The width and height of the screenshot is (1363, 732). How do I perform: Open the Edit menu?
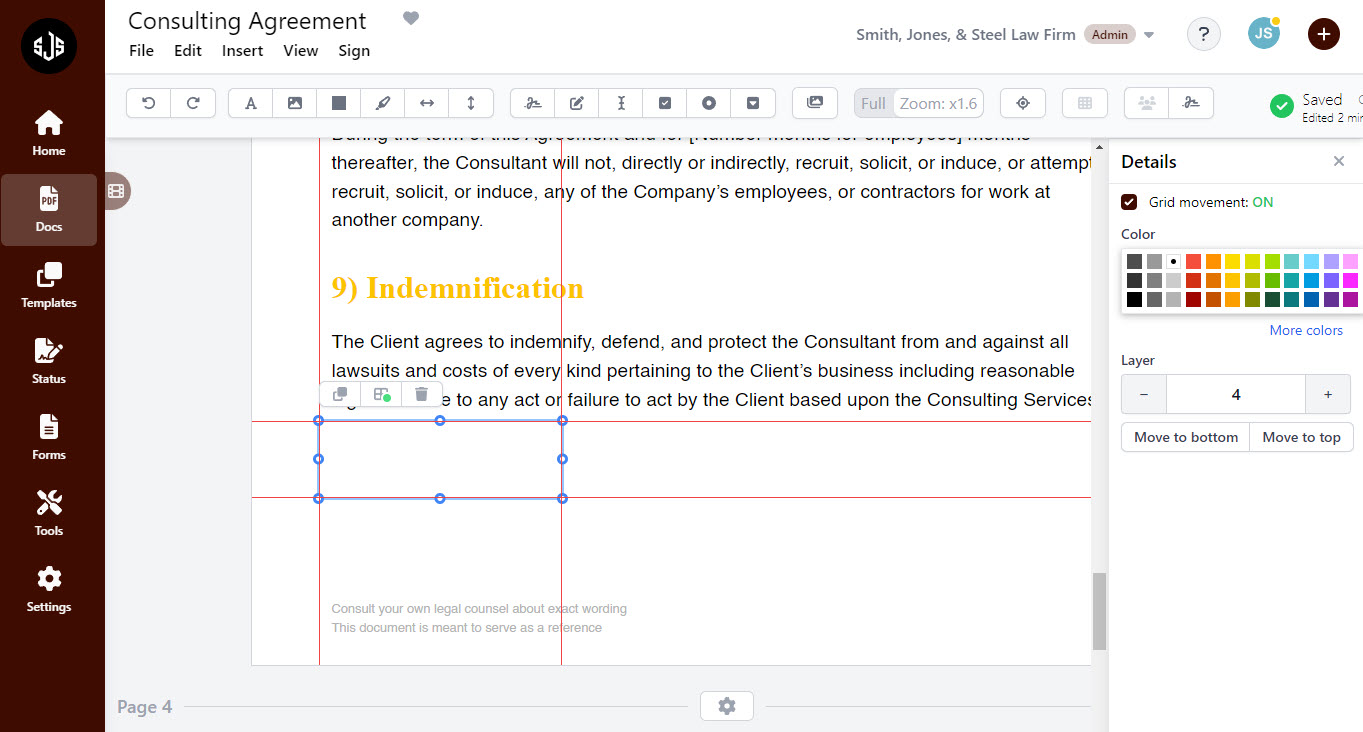pos(188,51)
